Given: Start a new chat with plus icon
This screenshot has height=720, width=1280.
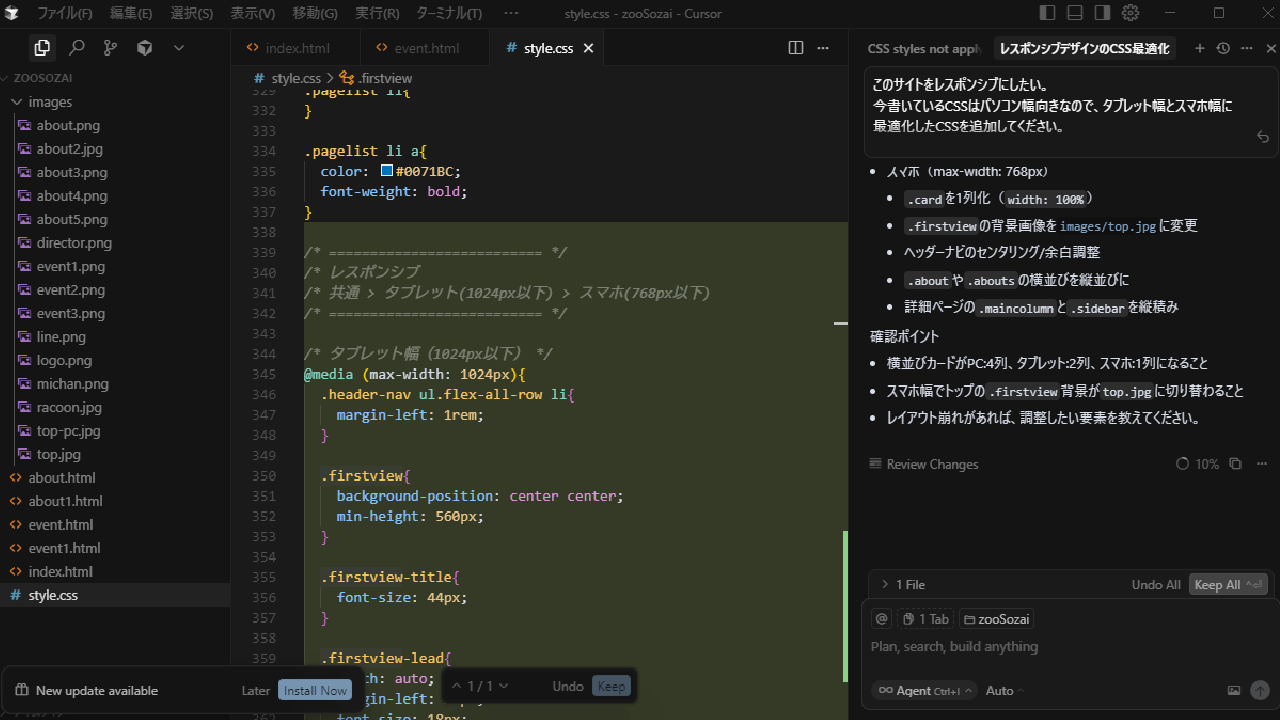Looking at the screenshot, I should pos(1200,48).
